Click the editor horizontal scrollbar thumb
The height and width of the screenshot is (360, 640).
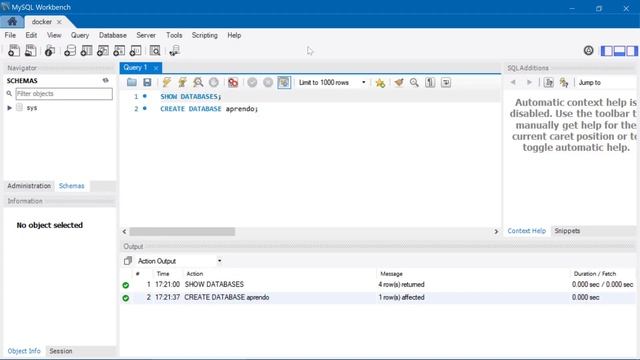tap(182, 231)
